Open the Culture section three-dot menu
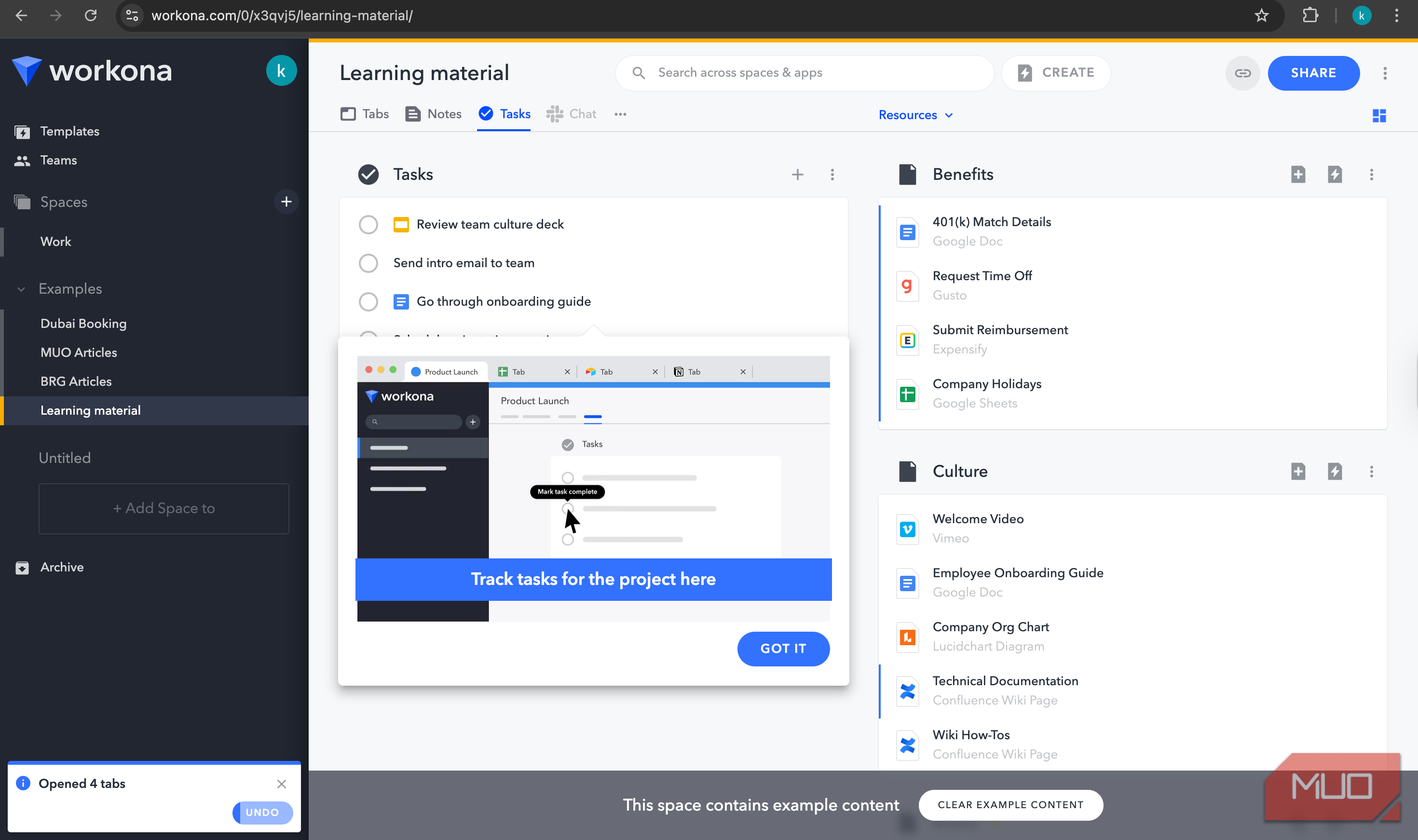Viewport: 1418px width, 840px height. pos(1371,471)
